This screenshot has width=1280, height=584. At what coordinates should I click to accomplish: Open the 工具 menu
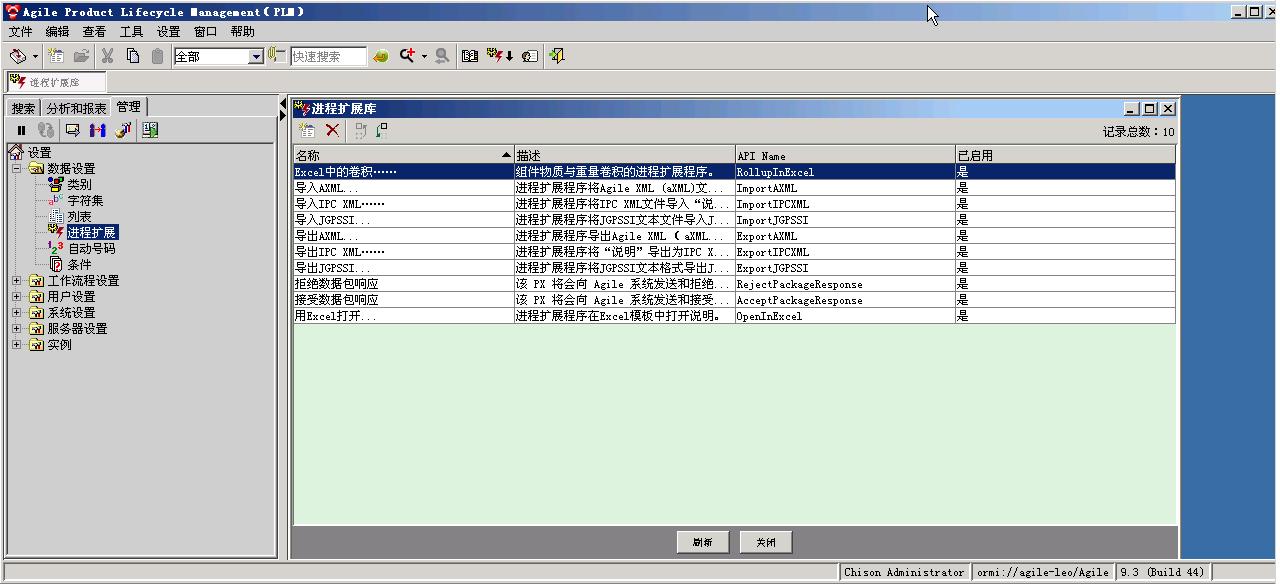(131, 32)
